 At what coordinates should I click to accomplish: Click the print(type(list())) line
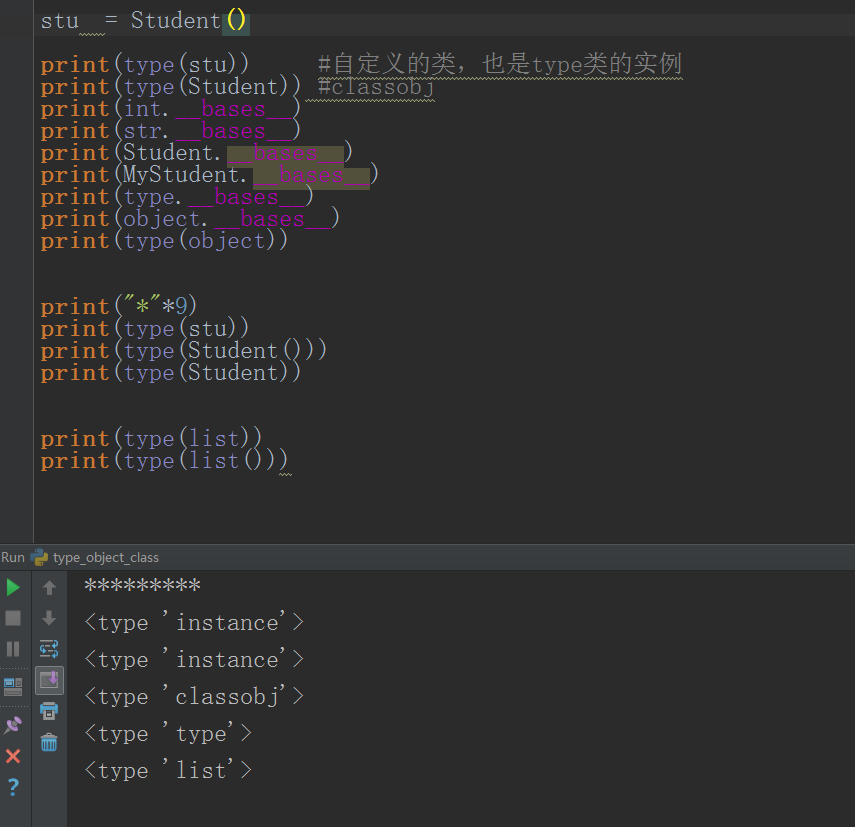(x=164, y=461)
